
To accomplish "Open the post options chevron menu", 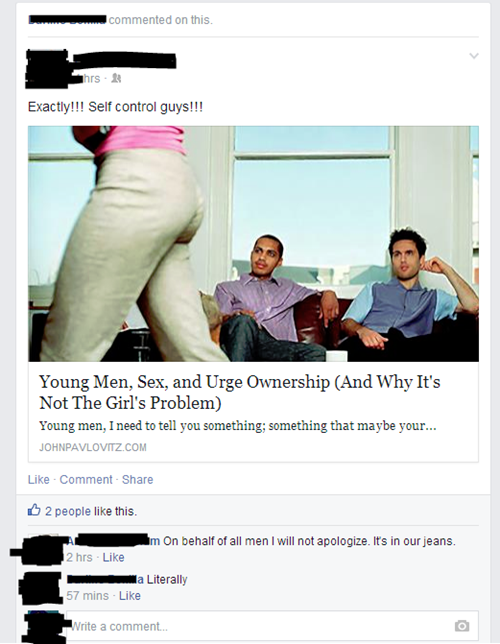I will coord(474,56).
